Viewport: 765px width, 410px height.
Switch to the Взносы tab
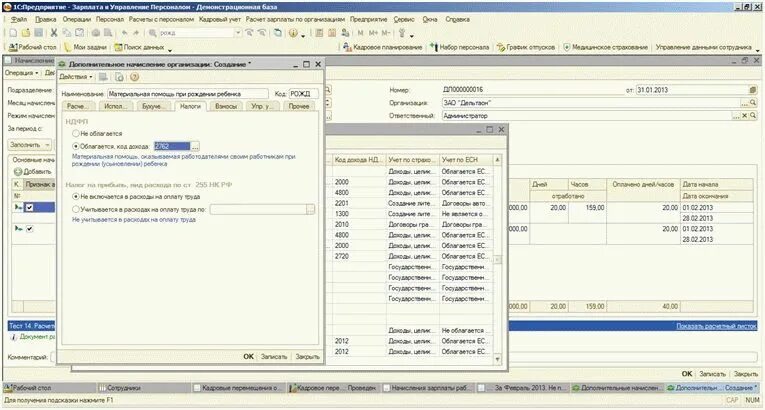click(x=226, y=106)
